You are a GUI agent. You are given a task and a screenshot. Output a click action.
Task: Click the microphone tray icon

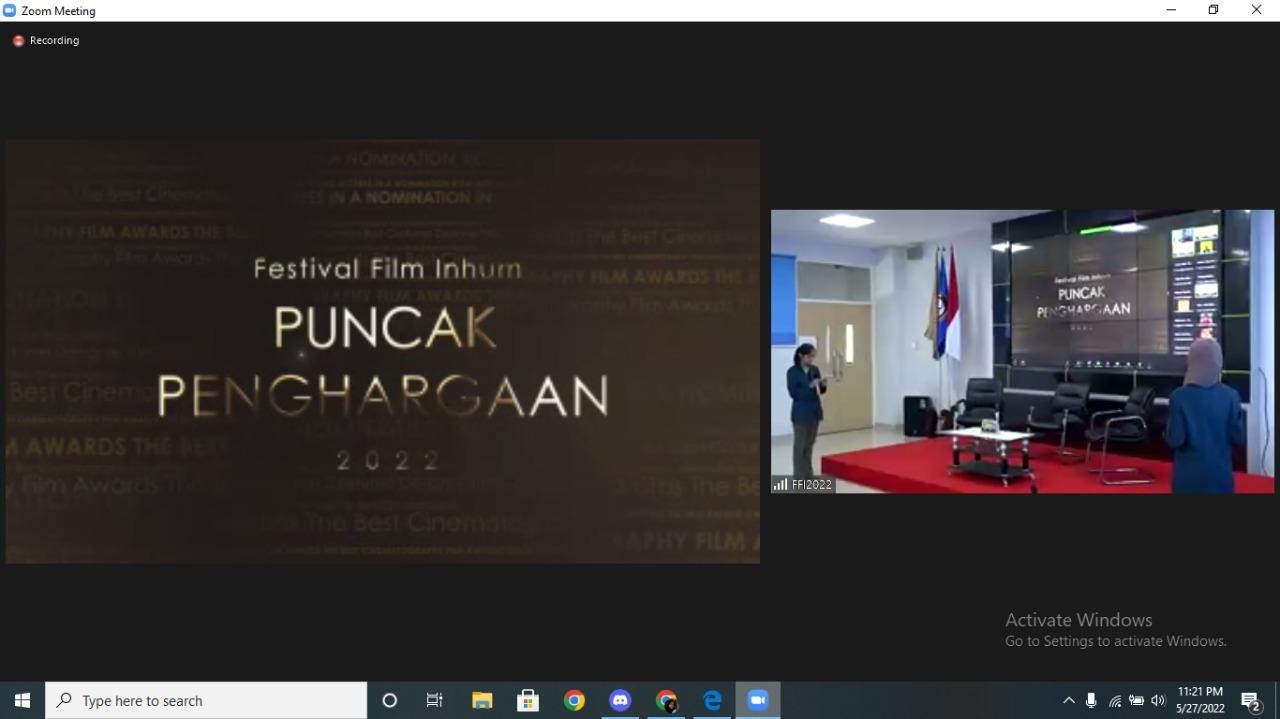tap(1091, 700)
